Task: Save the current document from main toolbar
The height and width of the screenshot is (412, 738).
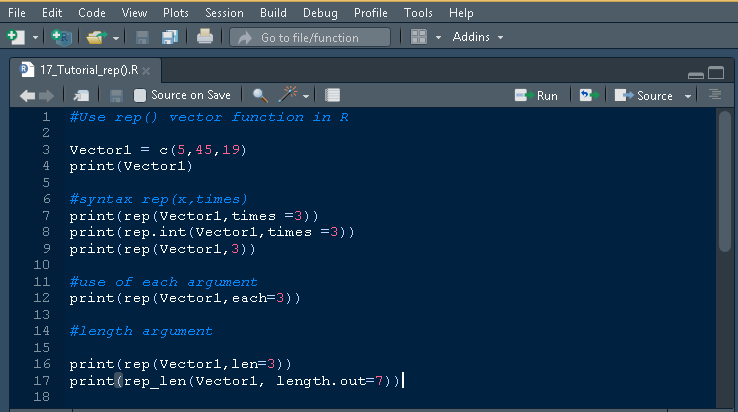Action: 142,37
